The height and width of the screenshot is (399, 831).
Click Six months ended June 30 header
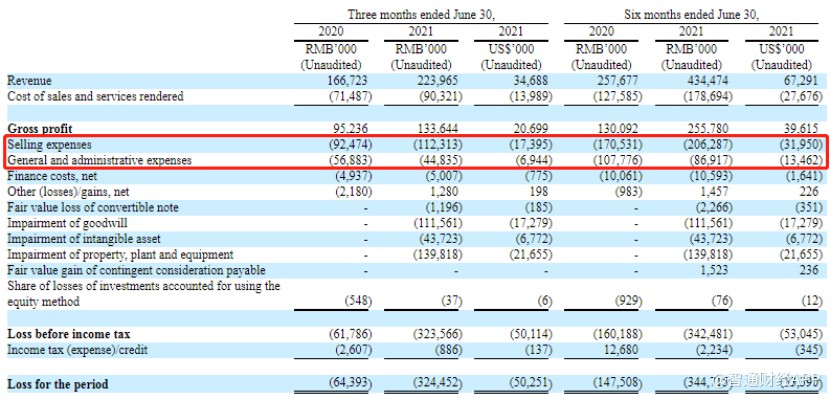[691, 15]
